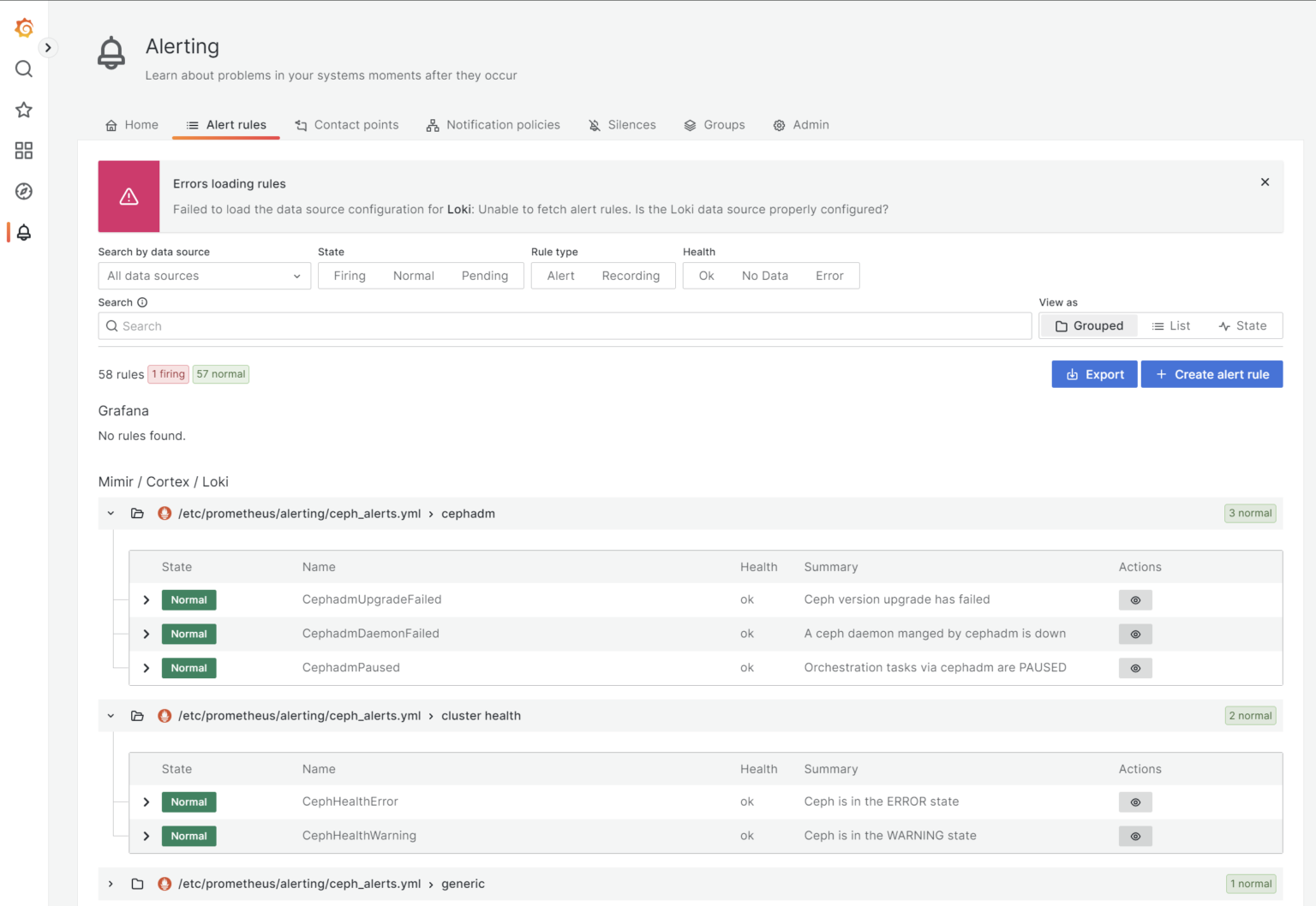Open Starred items in sidebar
1316x906 pixels.
[24, 110]
